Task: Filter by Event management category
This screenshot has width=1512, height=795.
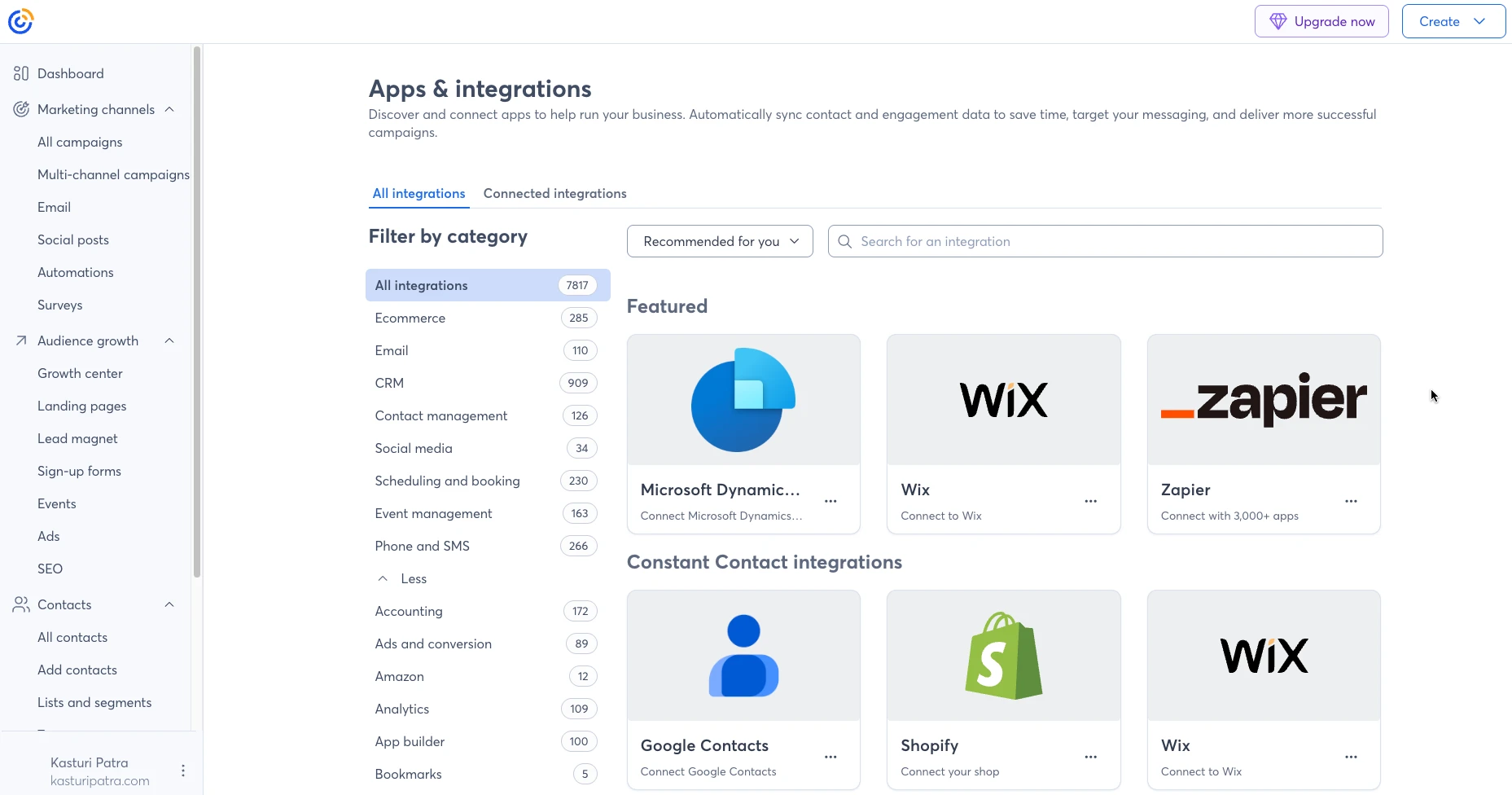Action: 488,513
